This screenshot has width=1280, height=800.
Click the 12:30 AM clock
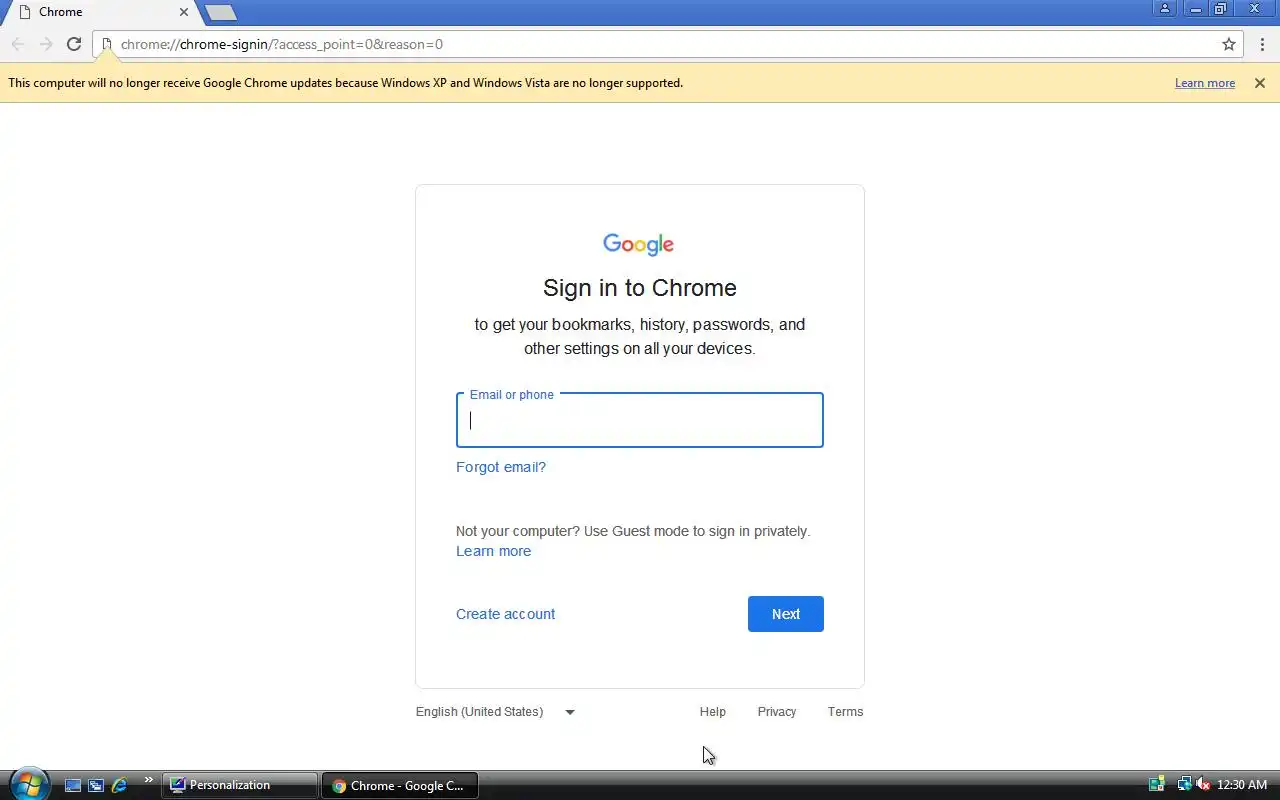click(1242, 785)
